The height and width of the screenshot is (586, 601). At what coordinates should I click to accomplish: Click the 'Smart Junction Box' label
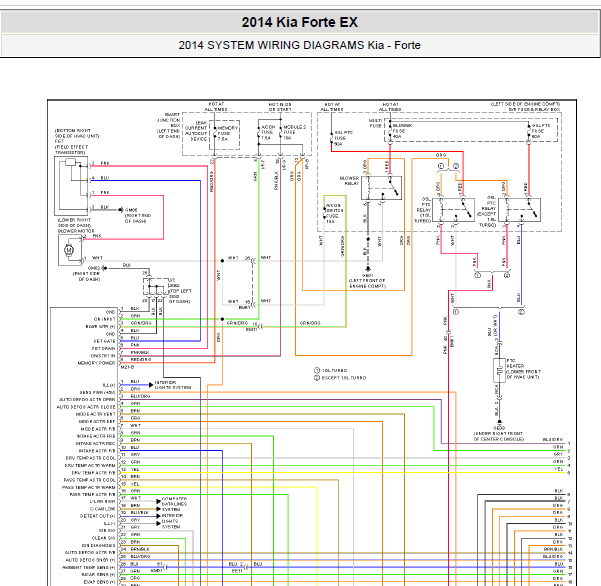169,125
